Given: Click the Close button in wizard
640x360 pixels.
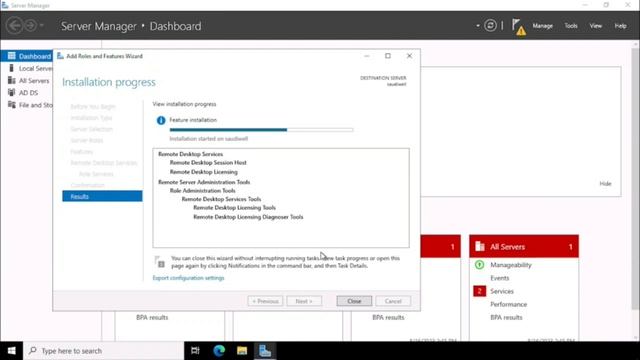Looking at the screenshot, I should pos(354,301).
